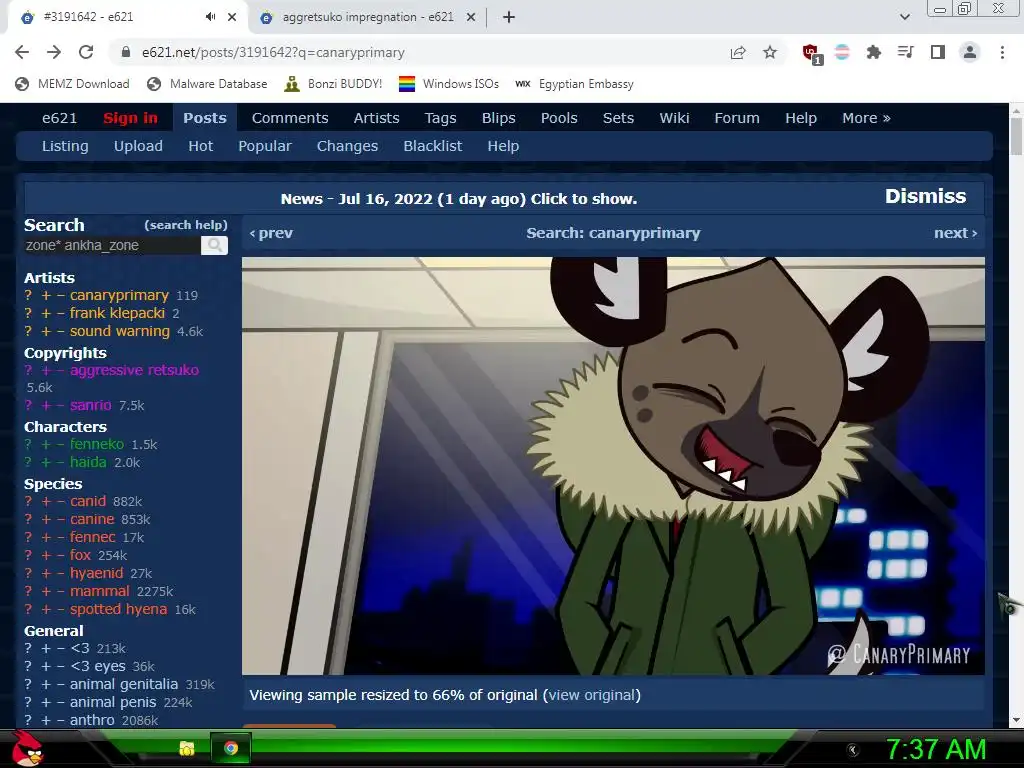Share this page using the share icon
The image size is (1024, 768).
[x=738, y=52]
